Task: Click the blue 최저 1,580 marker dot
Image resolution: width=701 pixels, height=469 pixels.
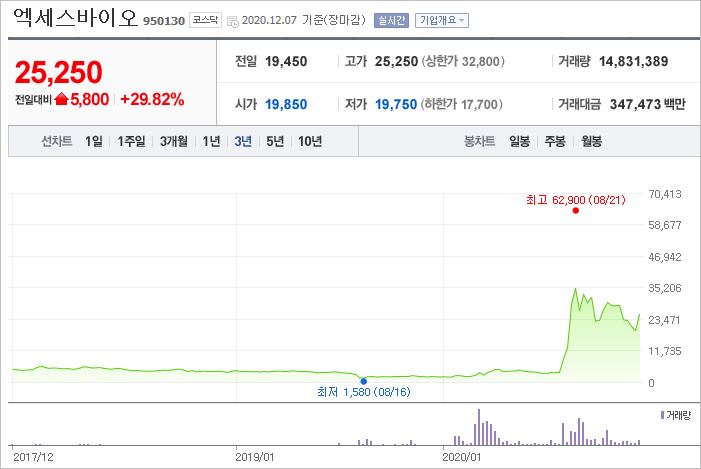Action: 363,381
